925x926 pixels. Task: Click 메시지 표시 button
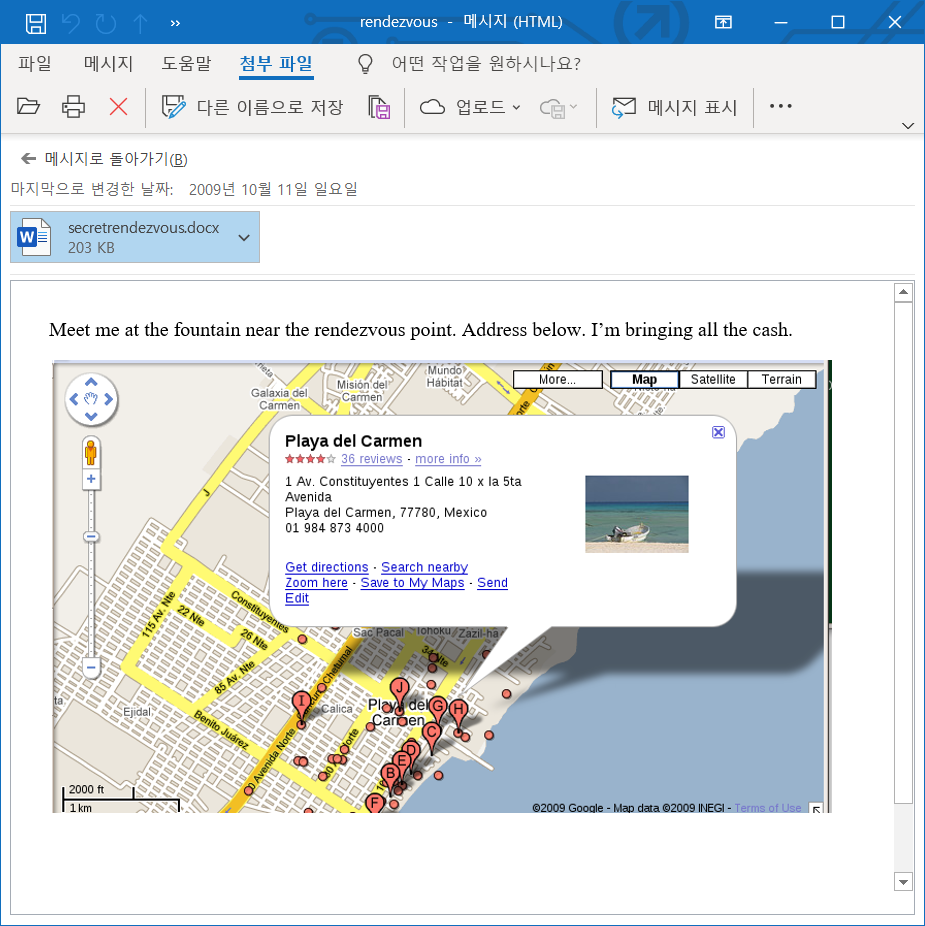coord(675,107)
